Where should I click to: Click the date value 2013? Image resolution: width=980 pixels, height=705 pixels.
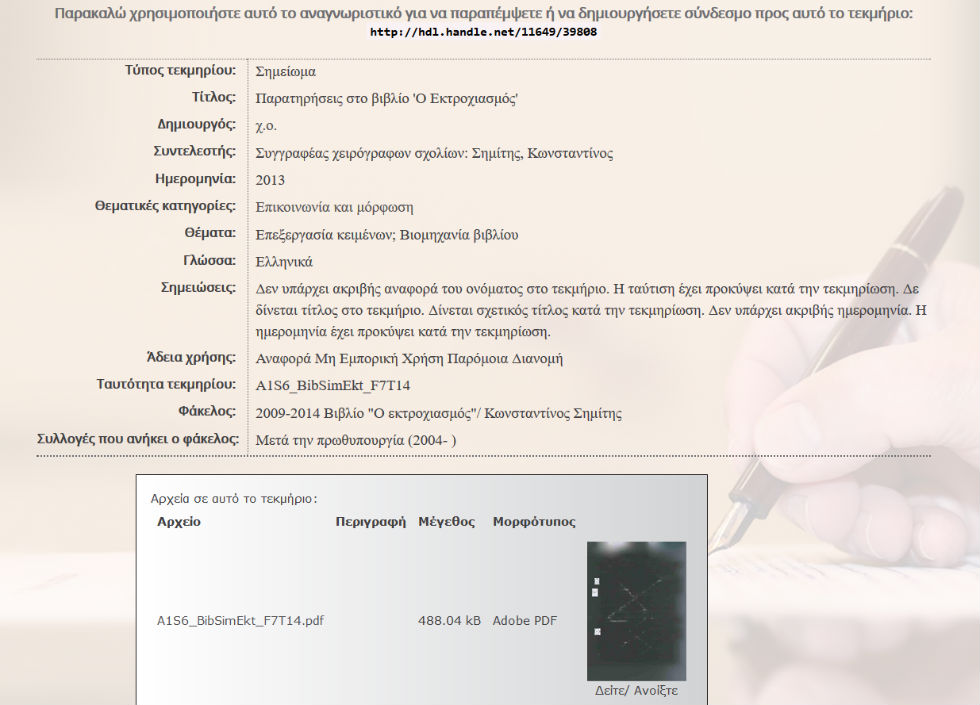click(x=270, y=180)
